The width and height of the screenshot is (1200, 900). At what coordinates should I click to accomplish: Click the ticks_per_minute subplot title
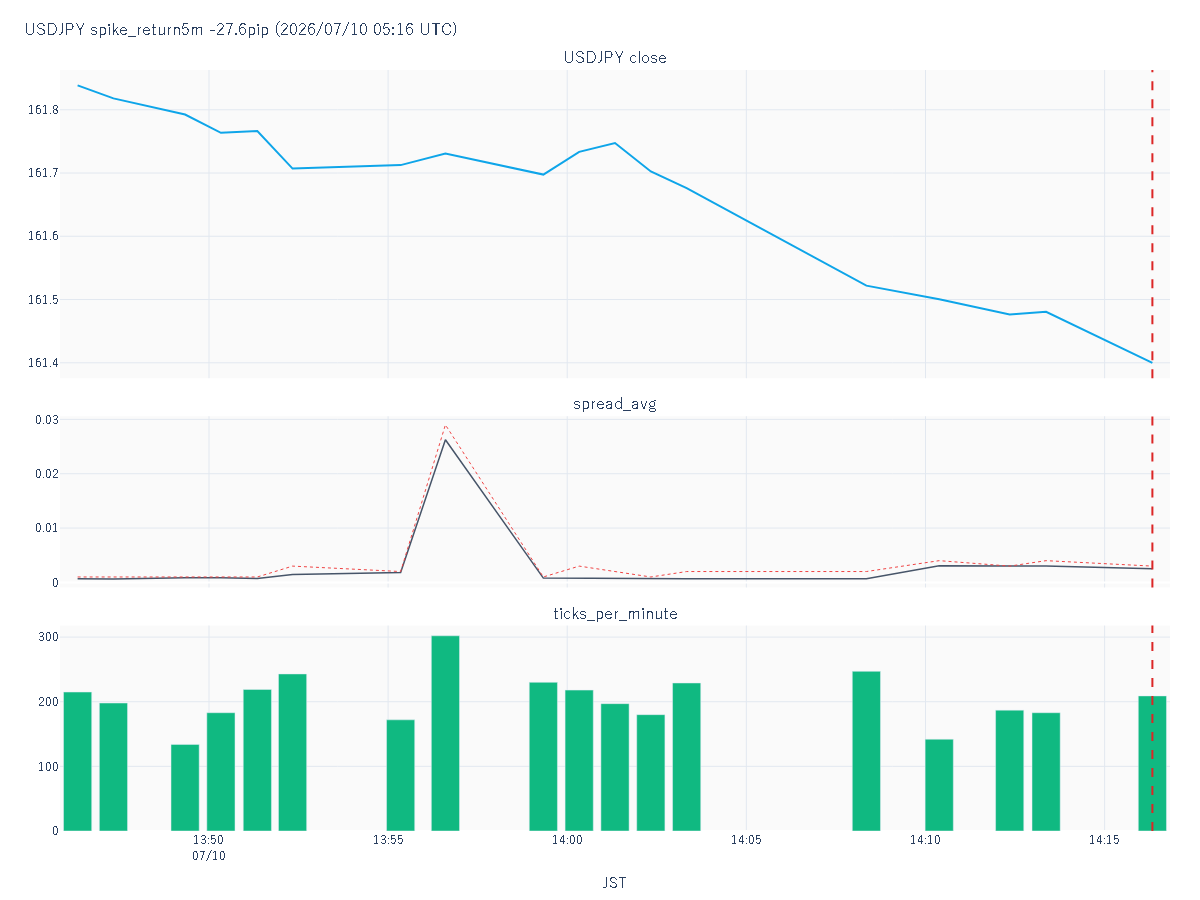[x=615, y=613]
